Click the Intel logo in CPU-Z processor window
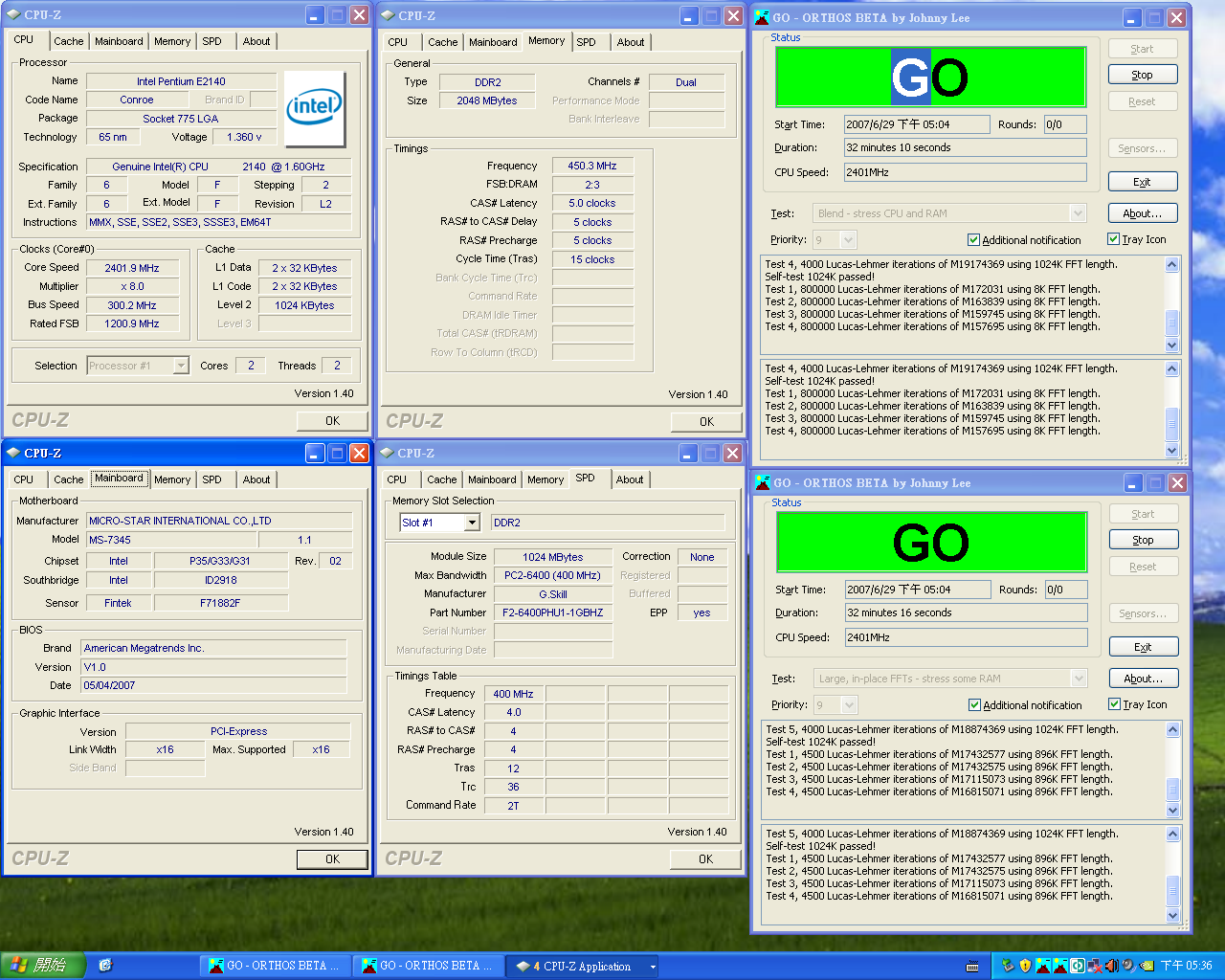This screenshot has width=1225, height=980. point(315,109)
